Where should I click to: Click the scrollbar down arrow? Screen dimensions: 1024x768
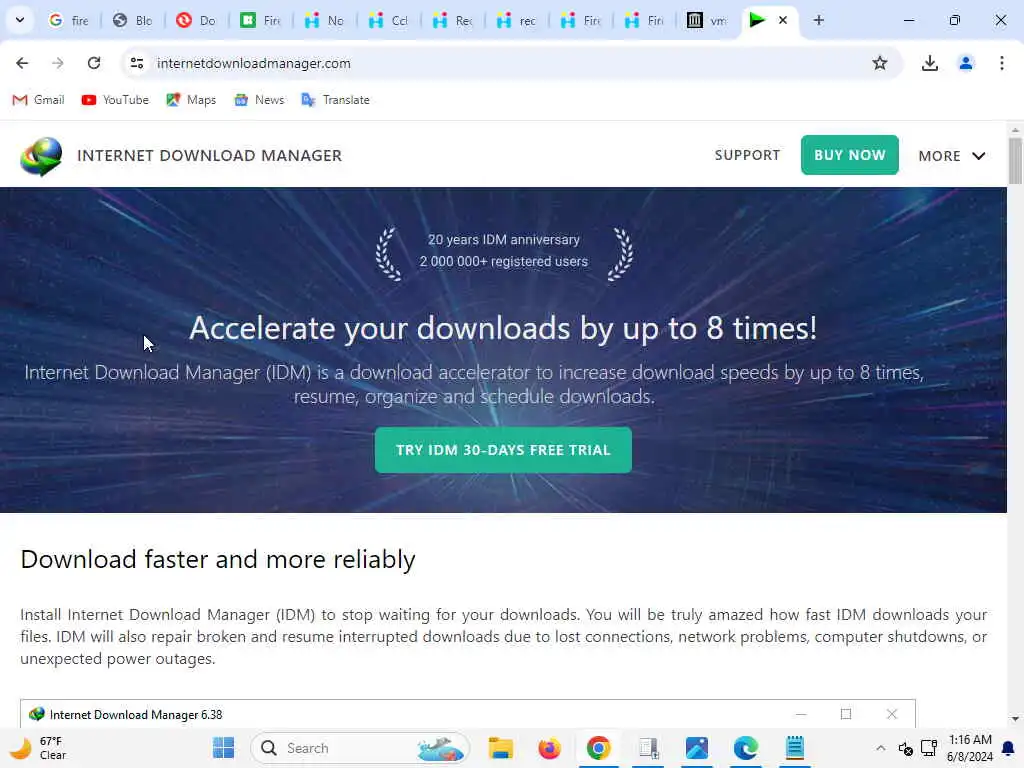click(x=1014, y=719)
